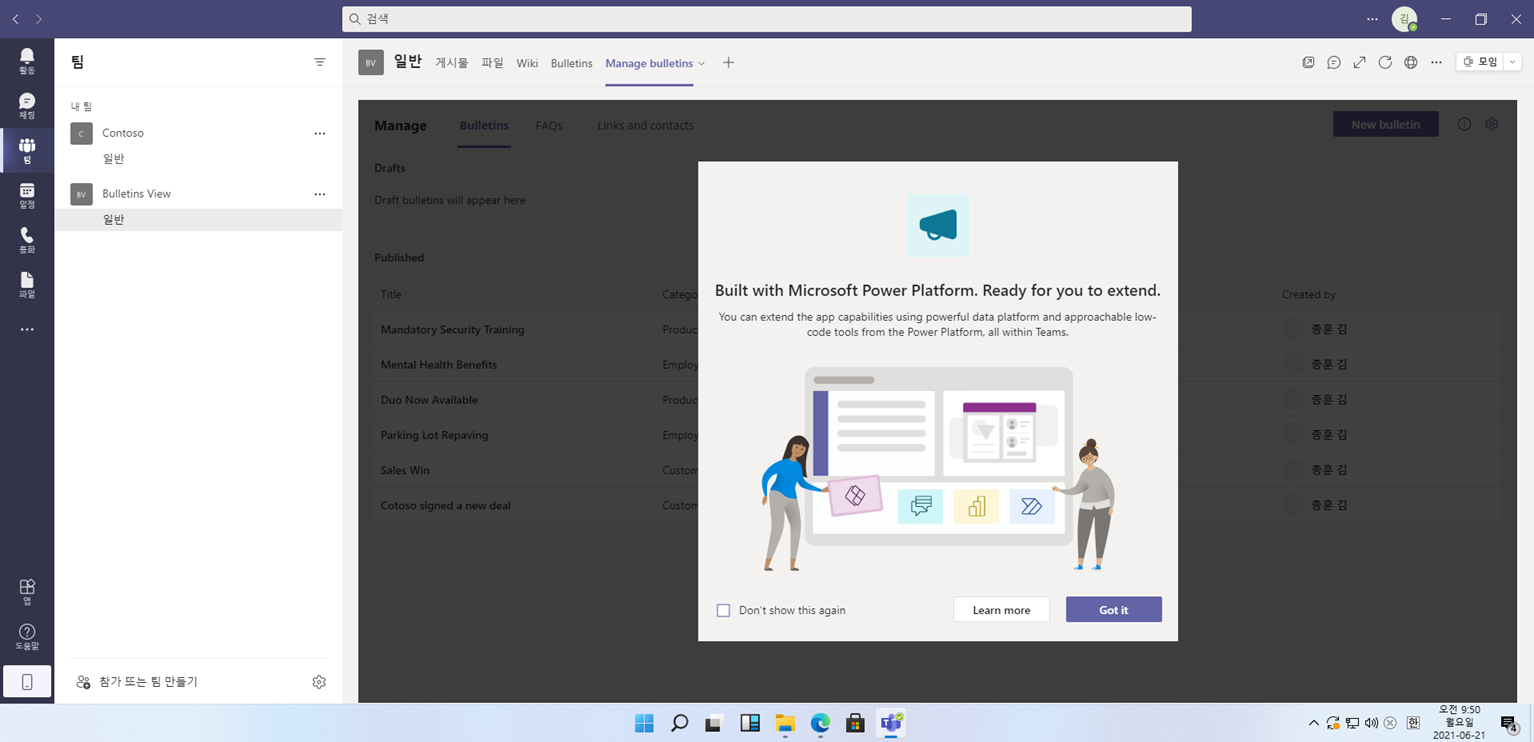The width and height of the screenshot is (1534, 742).
Task: Show tab conversation icon
Action: 1334,62
